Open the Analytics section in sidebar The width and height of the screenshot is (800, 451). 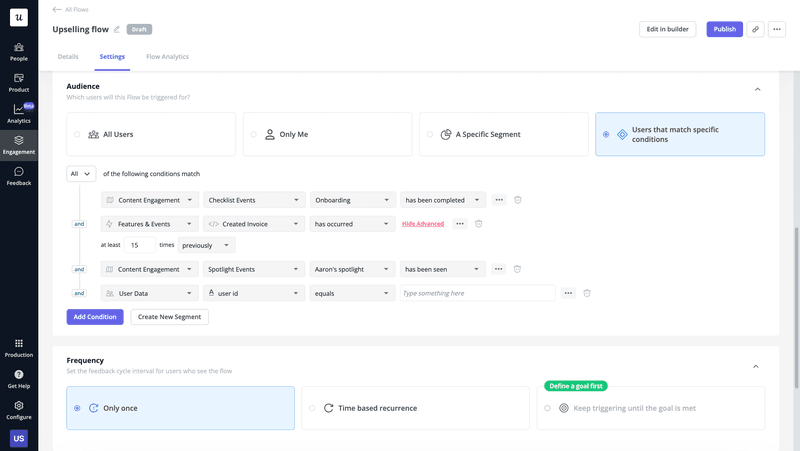(19, 114)
